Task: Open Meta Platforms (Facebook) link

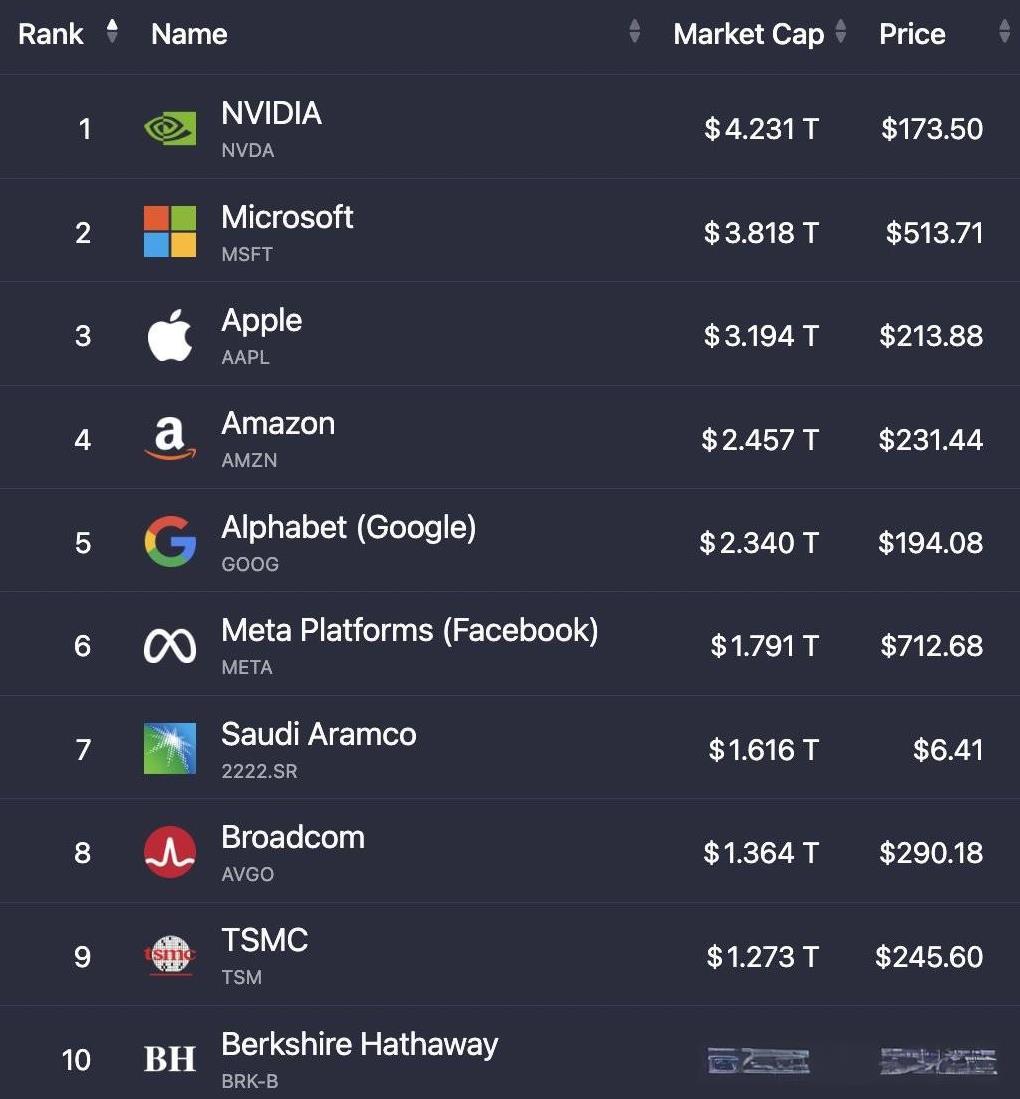Action: tap(409, 630)
